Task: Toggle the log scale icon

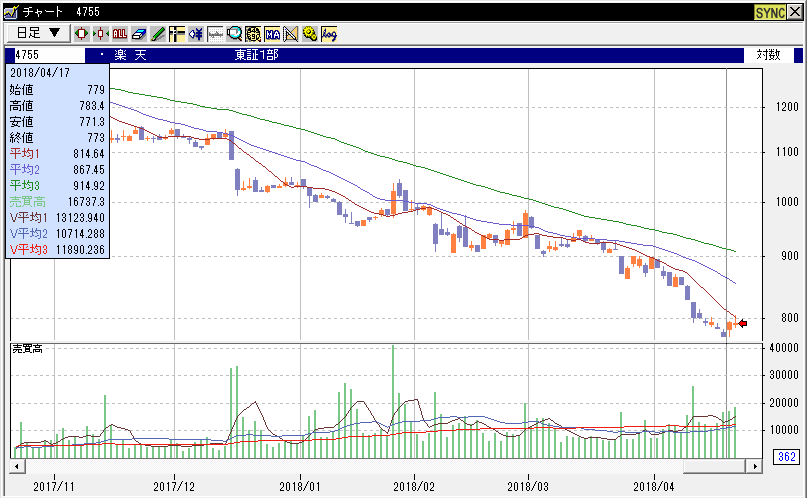Action: (328, 33)
